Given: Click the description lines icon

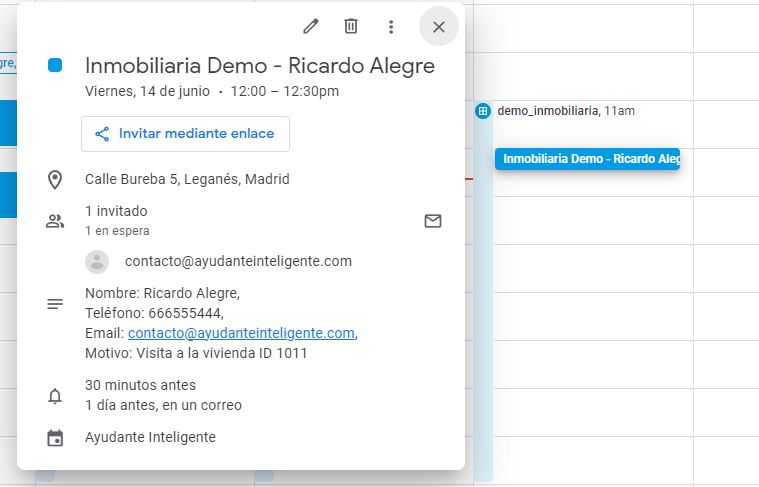Looking at the screenshot, I should coord(55,304).
